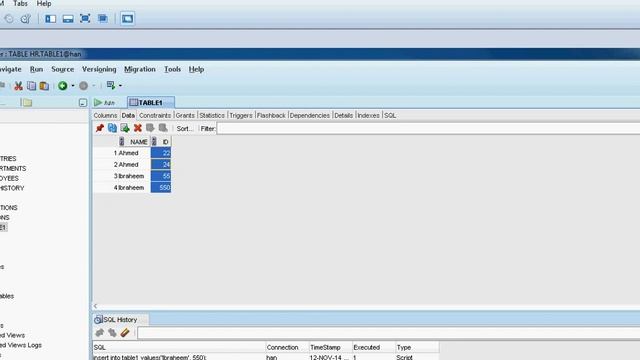Select the Ibraheem cell in row 3
This screenshot has width=640, height=360.
133,176
